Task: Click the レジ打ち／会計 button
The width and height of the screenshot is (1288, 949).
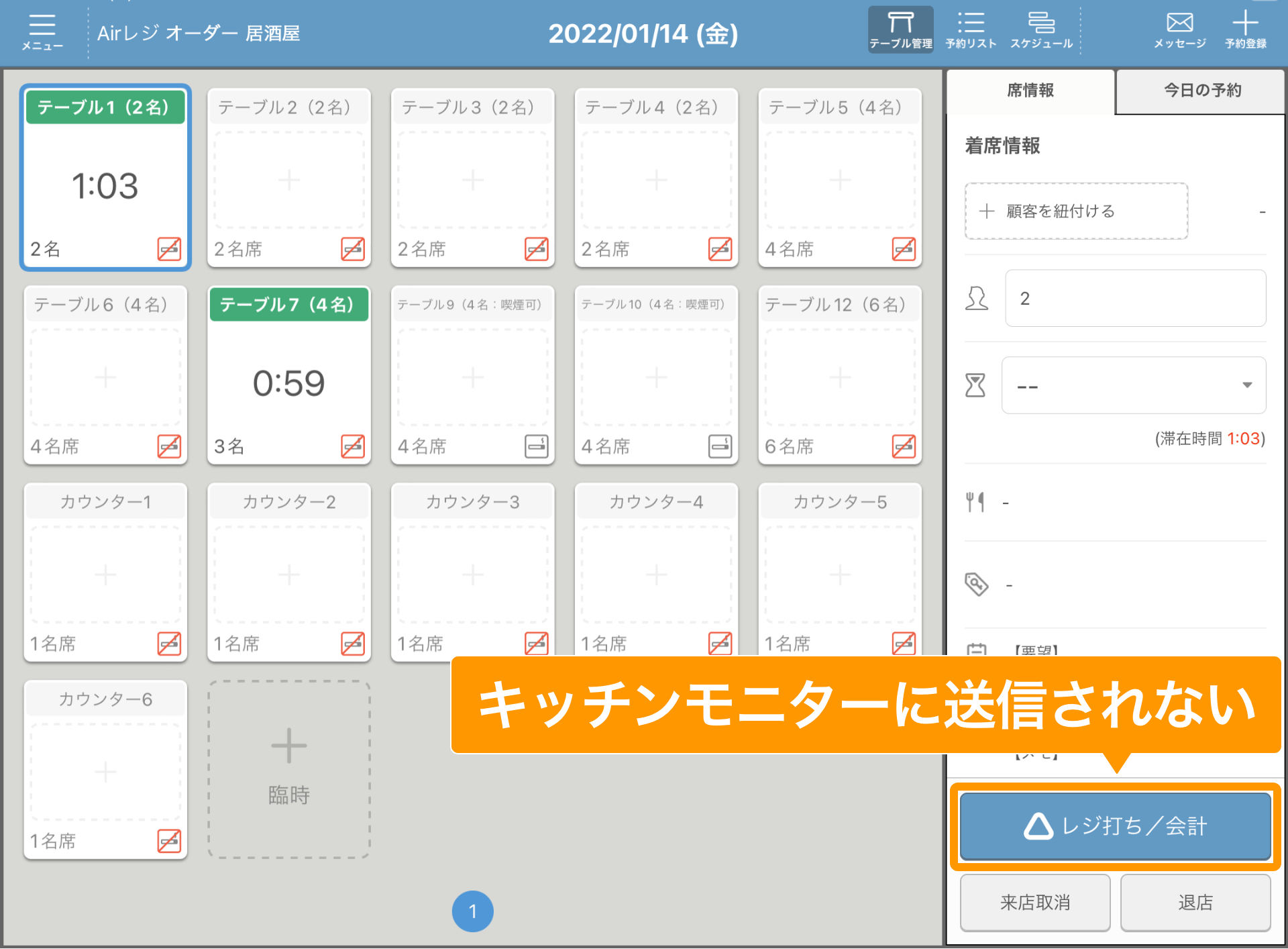Action: tap(1116, 826)
